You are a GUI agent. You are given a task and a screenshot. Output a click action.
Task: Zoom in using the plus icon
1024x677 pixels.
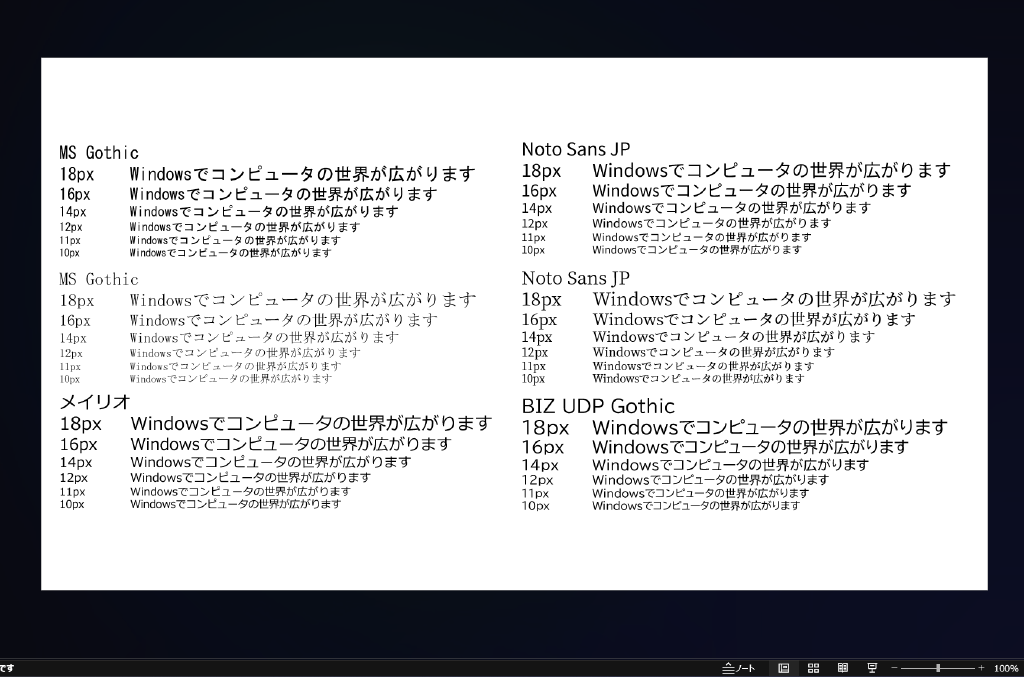click(982, 668)
